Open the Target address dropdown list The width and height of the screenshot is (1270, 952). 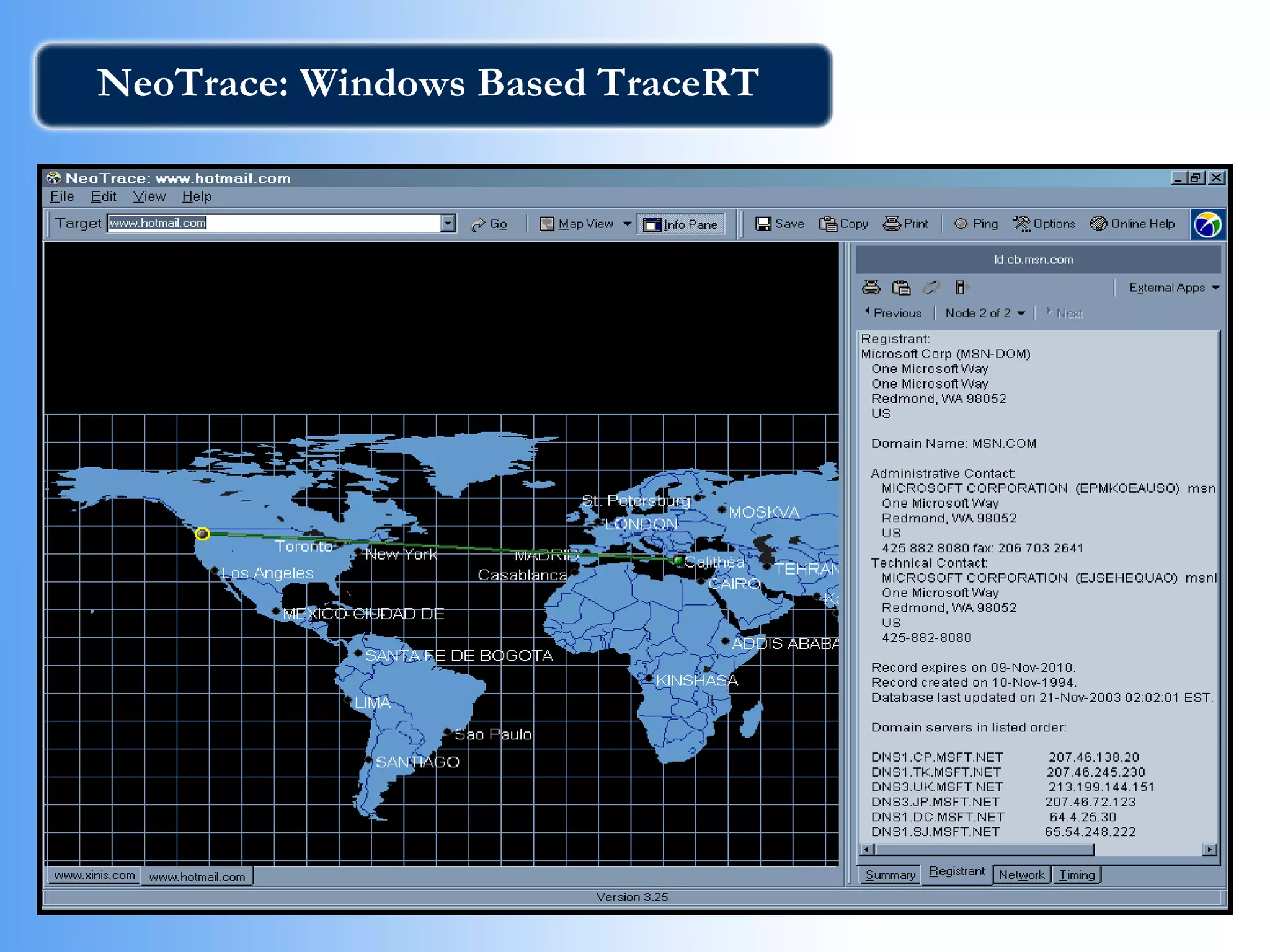[x=448, y=223]
